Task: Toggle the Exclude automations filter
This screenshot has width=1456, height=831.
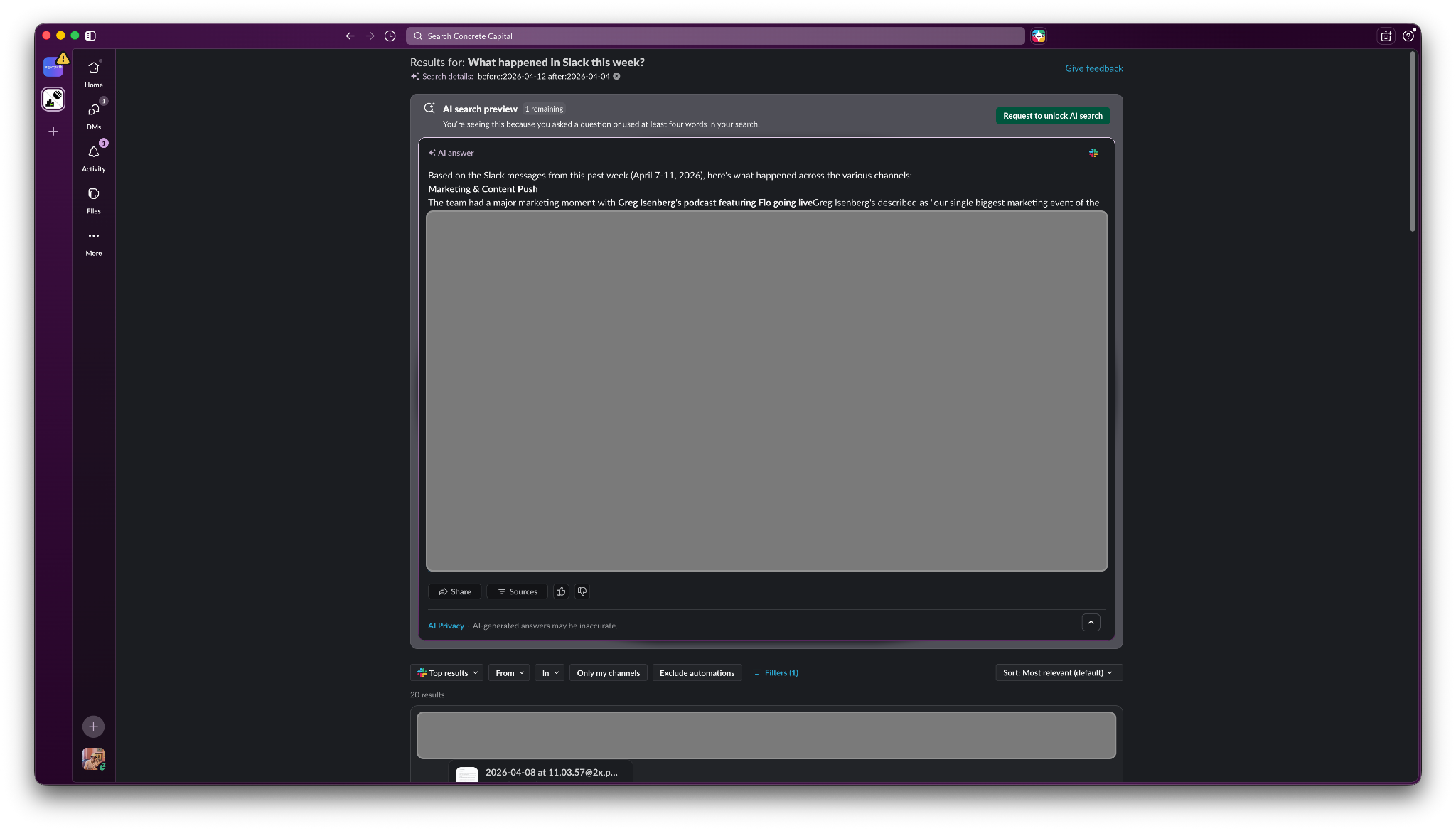Action: coord(697,672)
